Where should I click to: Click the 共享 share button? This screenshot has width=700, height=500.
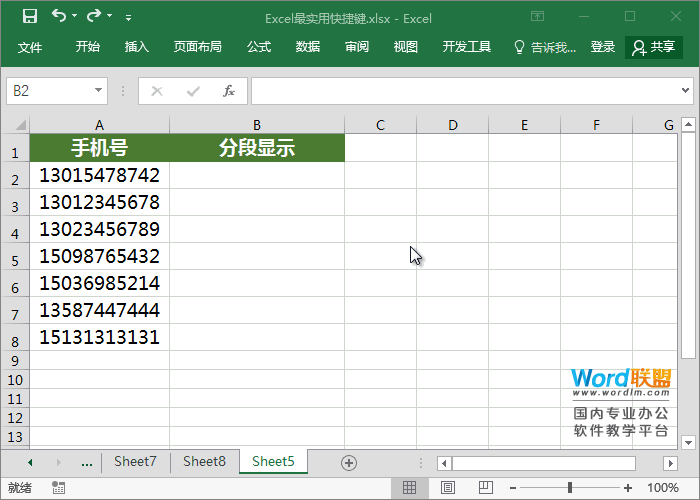click(654, 47)
